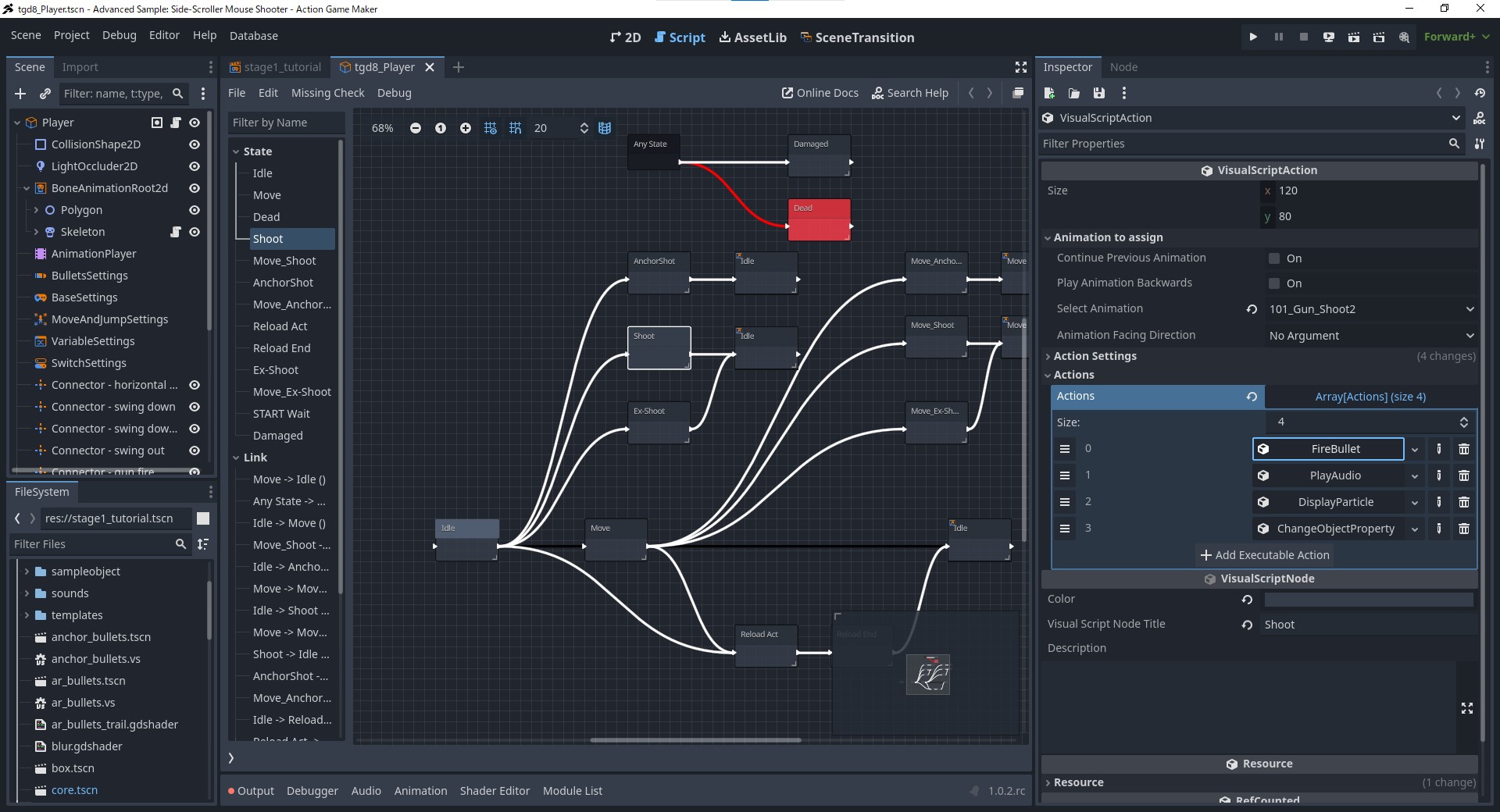Enable Play Animation Backwards checkbox
Viewport: 1500px width, 812px height.
[1274, 283]
